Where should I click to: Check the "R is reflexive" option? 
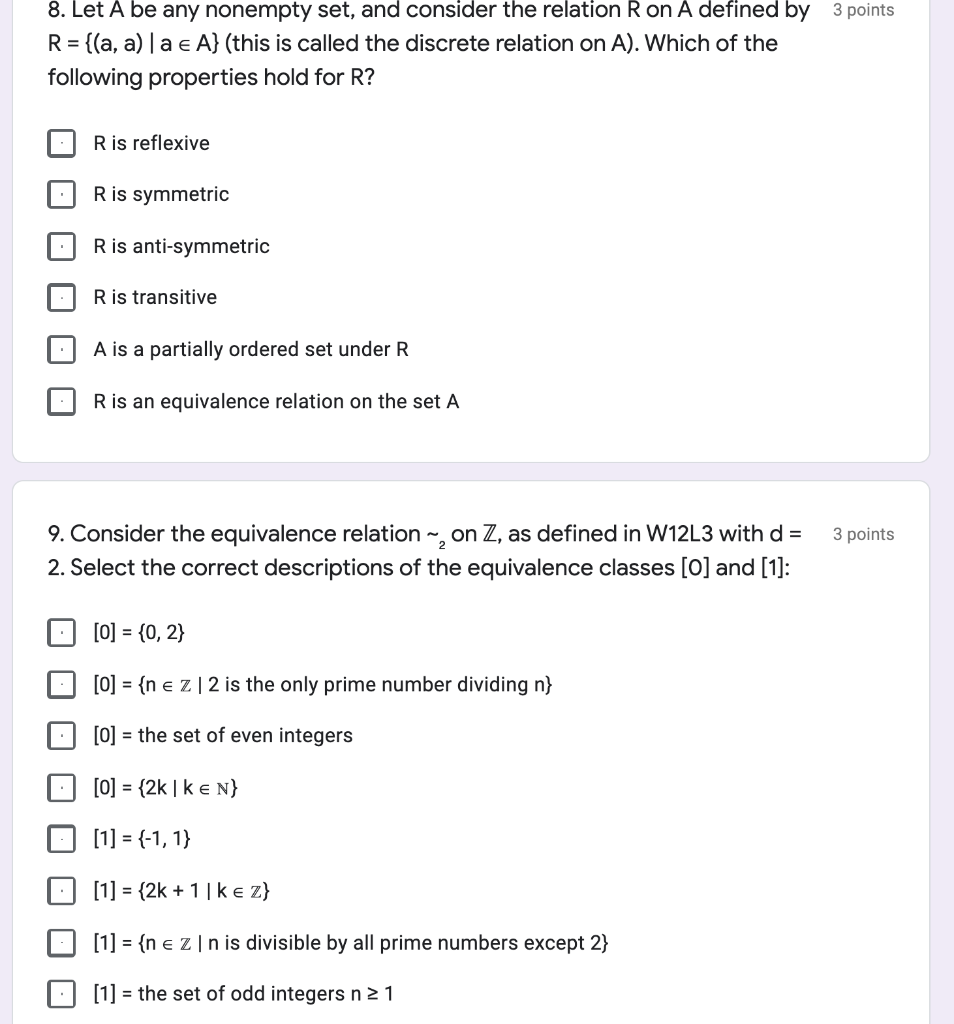(x=61, y=143)
